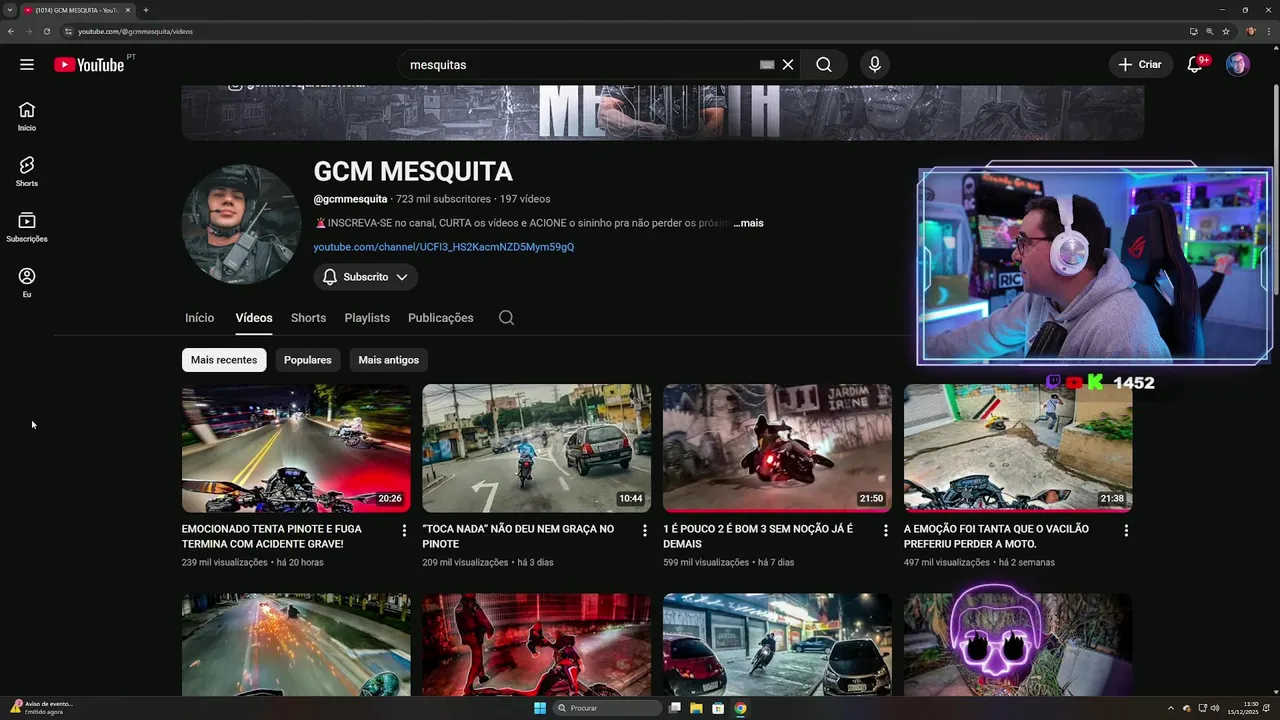Open options menu for 1 É POUCO video

click(885, 531)
